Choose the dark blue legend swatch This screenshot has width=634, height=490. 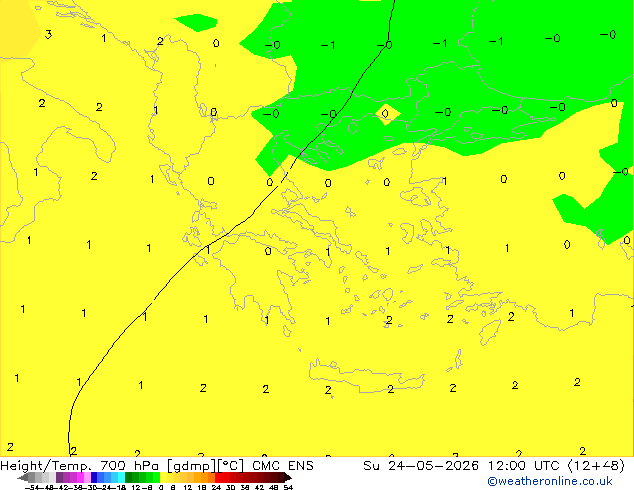coord(94,477)
